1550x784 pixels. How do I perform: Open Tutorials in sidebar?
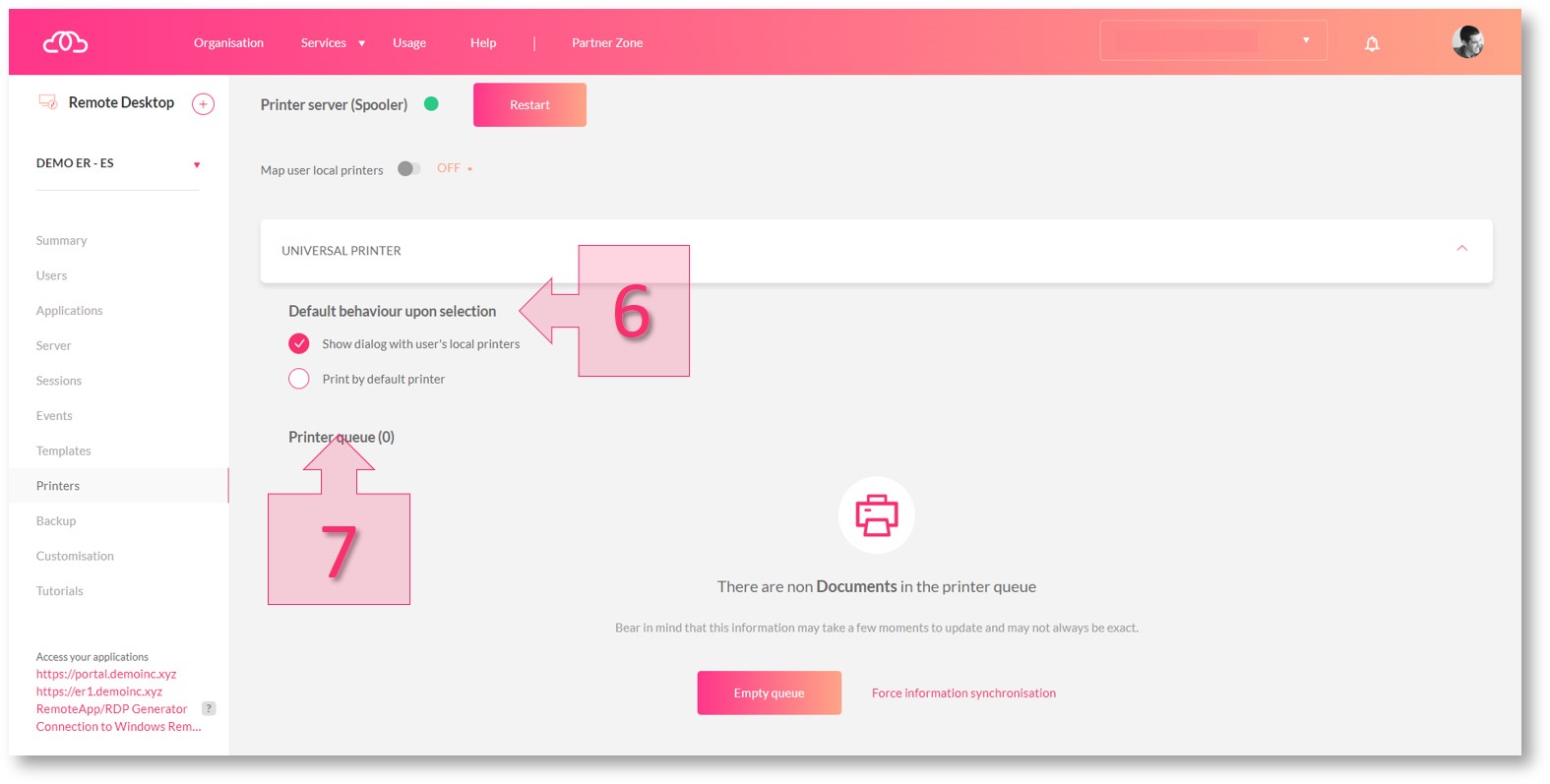click(x=60, y=591)
